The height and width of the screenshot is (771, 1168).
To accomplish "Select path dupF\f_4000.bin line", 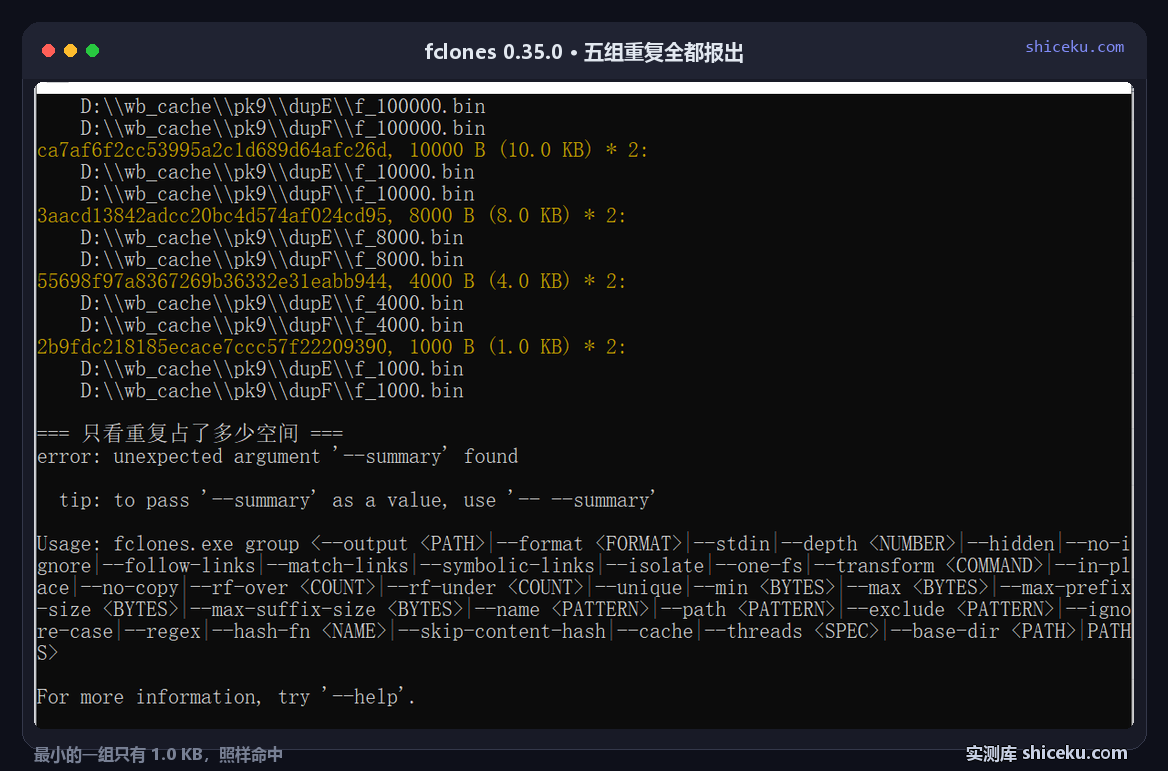I will pos(272,325).
